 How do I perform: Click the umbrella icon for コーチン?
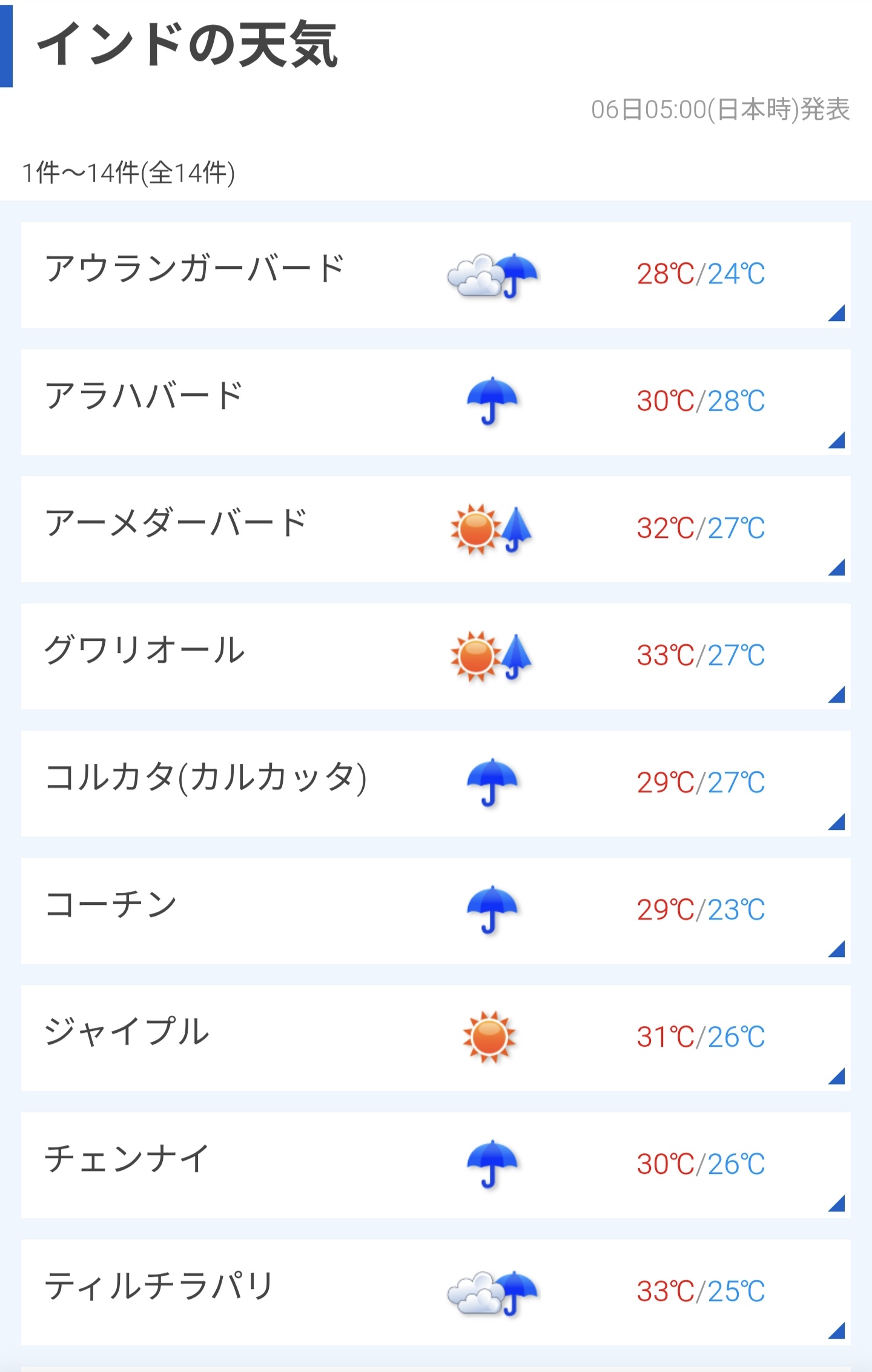492,910
